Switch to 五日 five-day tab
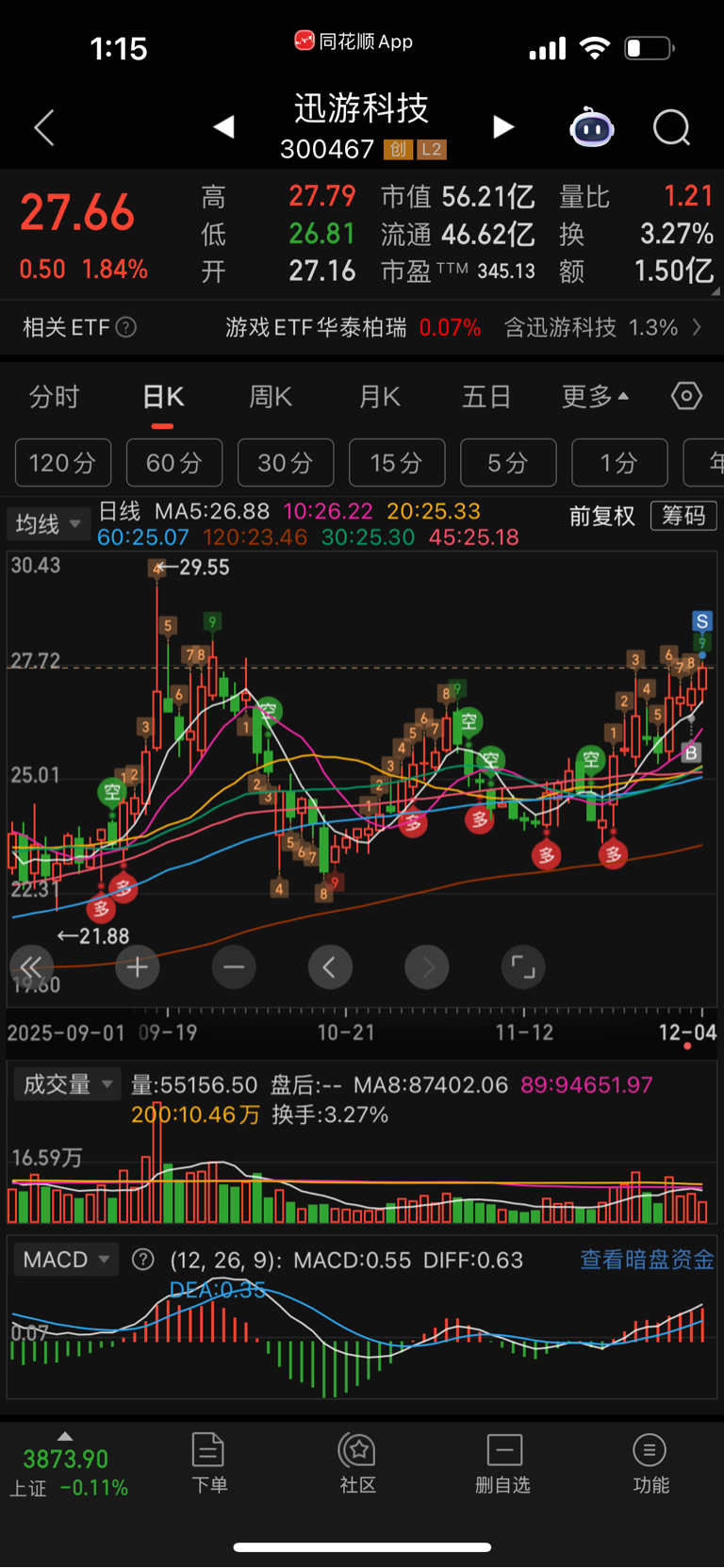The image size is (724, 1568). pos(486,397)
